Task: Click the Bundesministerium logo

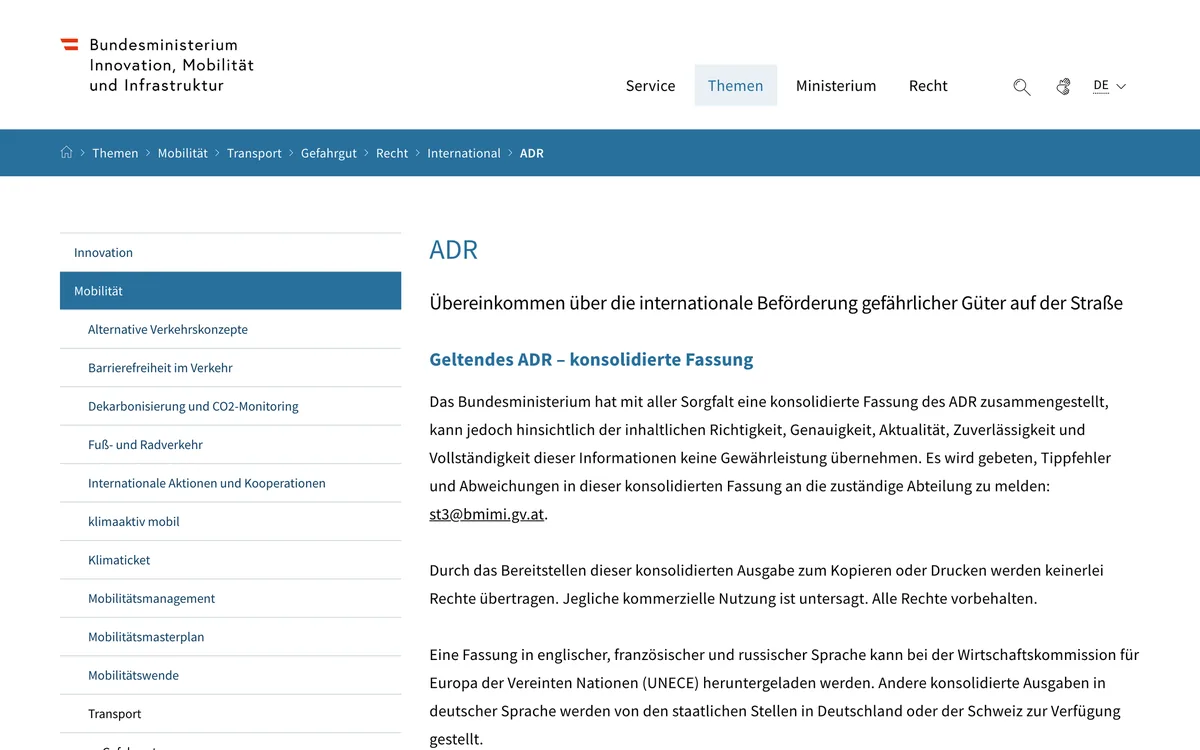Action: [157, 65]
